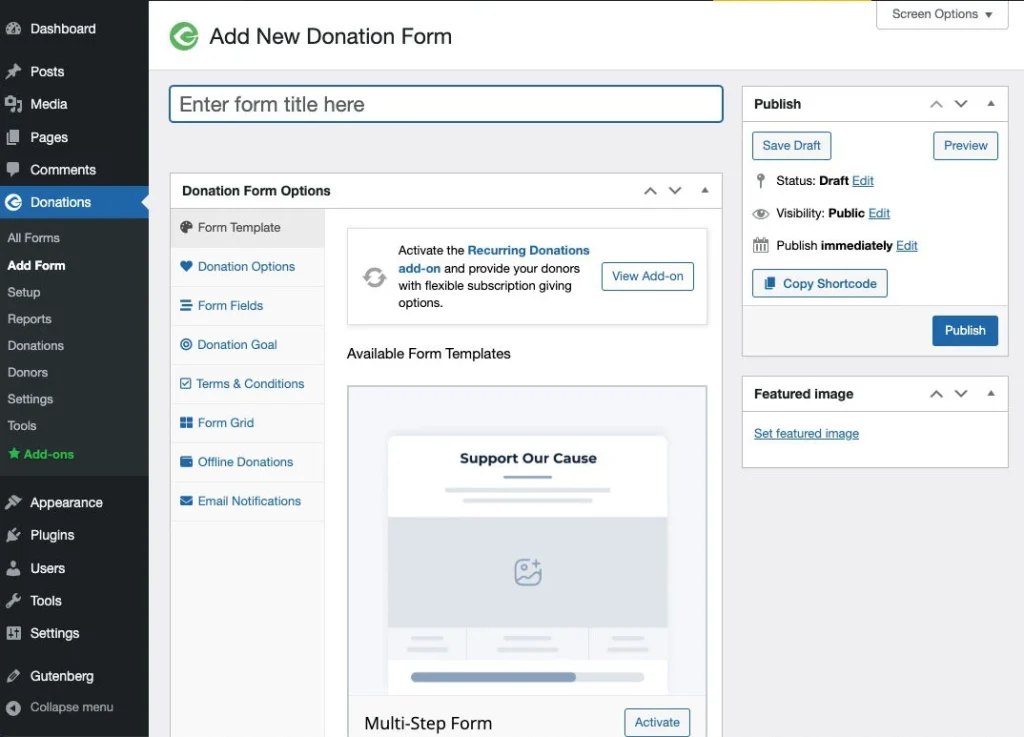The image size is (1024, 737).
Task: Click the Form Grid squares icon
Action: pos(186,422)
